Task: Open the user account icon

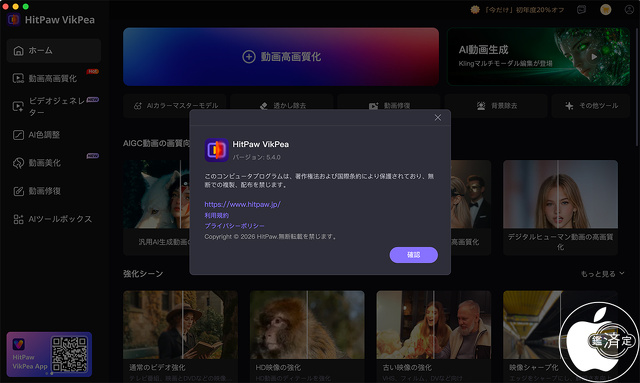Action: (629, 10)
